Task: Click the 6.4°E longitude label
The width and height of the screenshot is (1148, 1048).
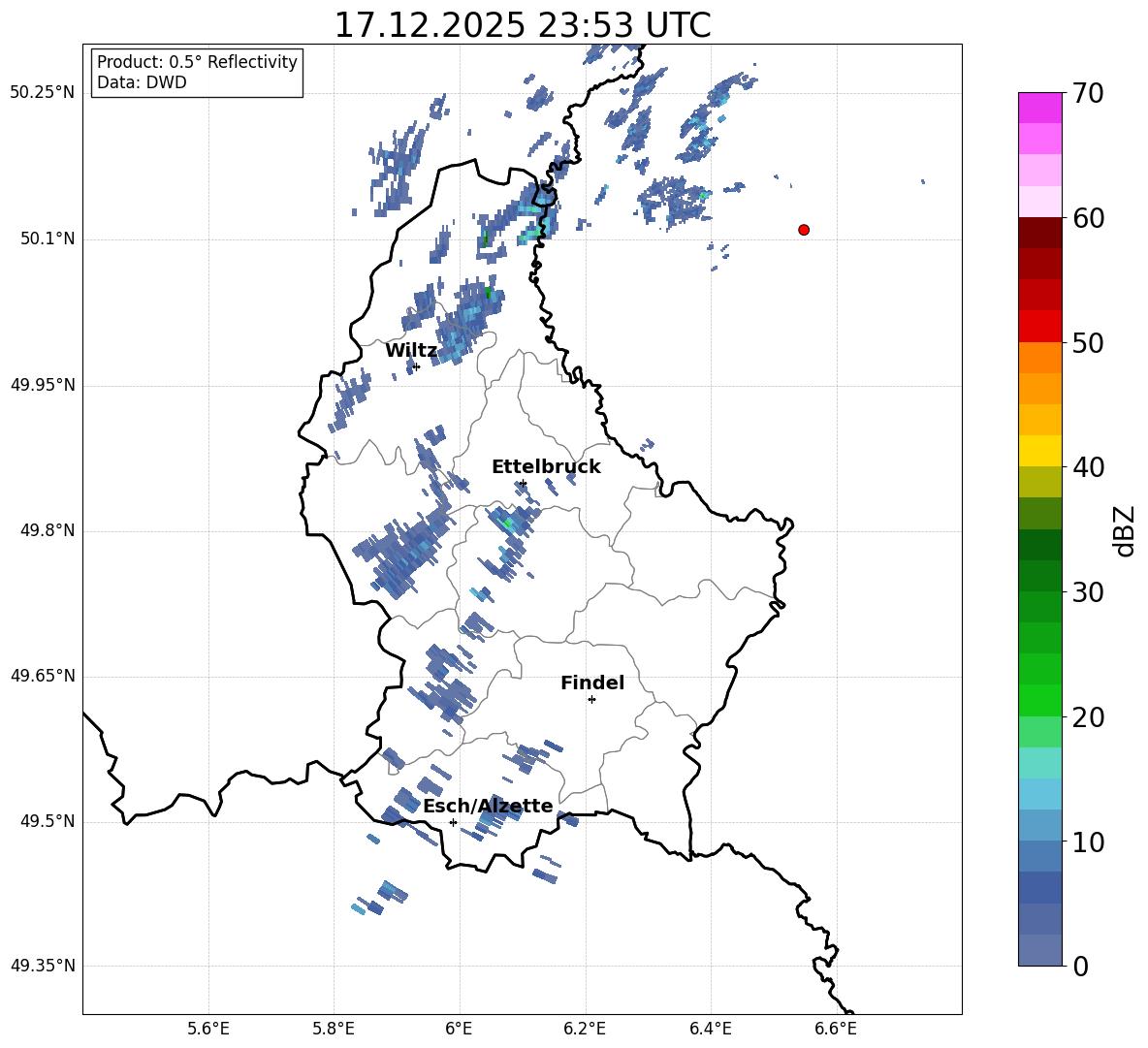Action: coord(710,1029)
